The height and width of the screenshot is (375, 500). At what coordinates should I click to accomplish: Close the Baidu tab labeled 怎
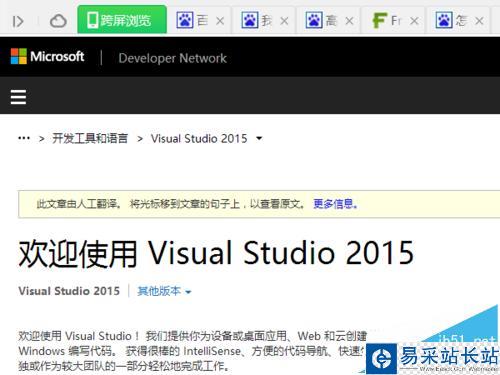(x=479, y=21)
